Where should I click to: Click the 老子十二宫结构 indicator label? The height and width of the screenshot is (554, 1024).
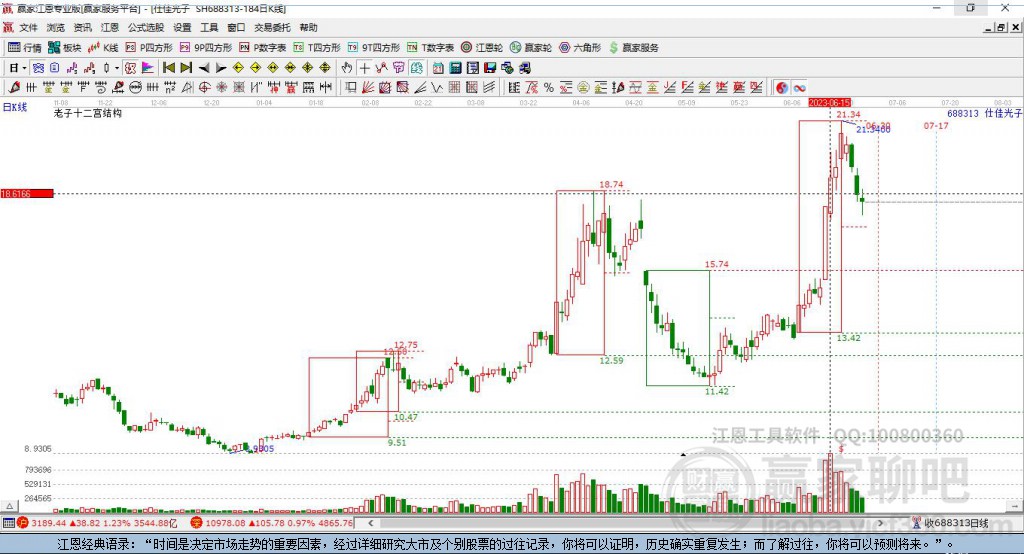coord(88,113)
